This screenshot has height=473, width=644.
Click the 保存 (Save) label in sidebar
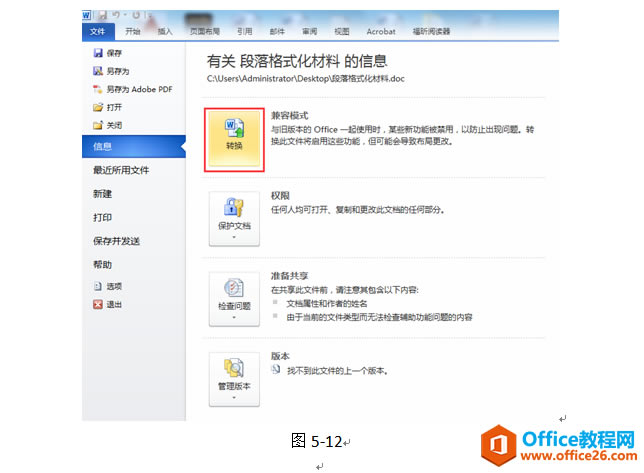[114, 53]
